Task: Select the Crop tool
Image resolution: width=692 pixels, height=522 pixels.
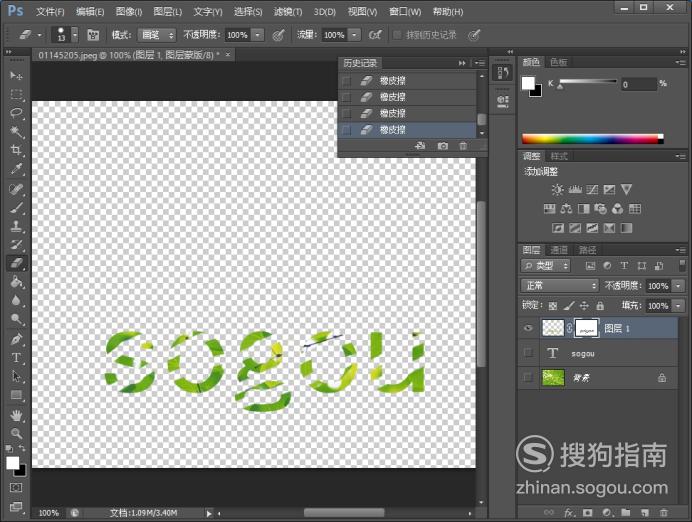Action: click(16, 150)
